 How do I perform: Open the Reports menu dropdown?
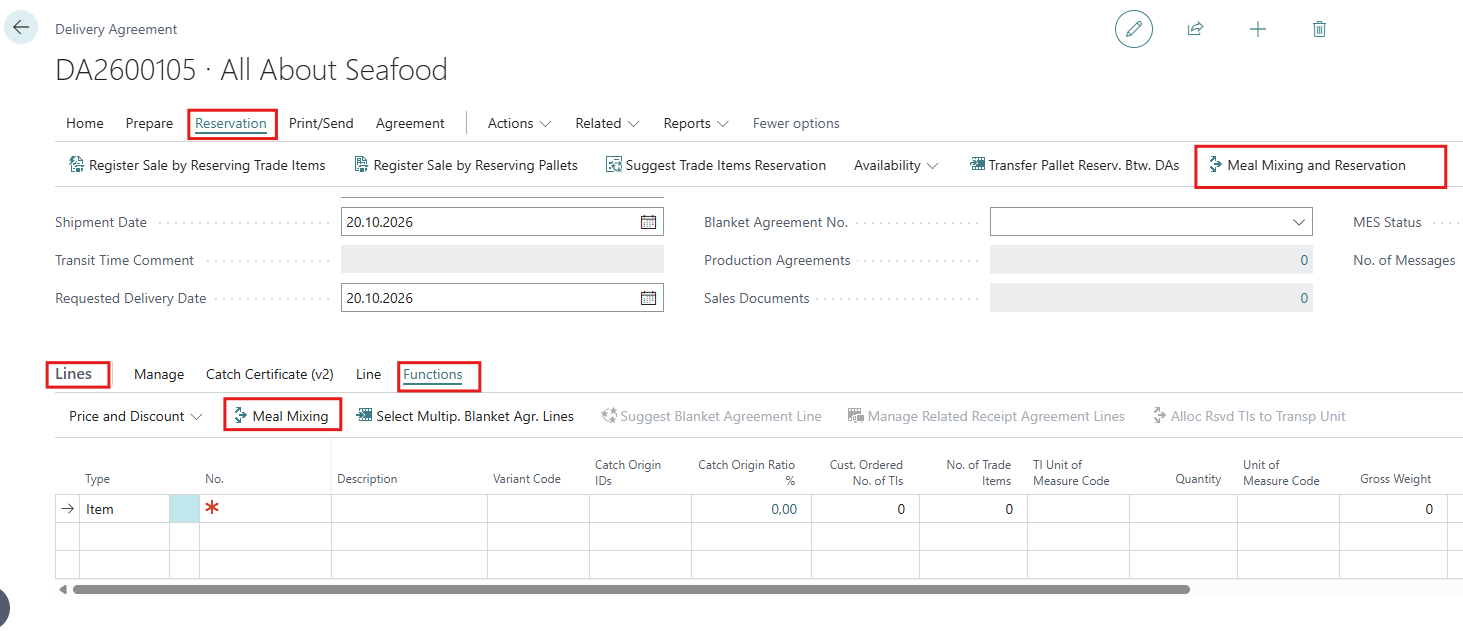coord(696,123)
